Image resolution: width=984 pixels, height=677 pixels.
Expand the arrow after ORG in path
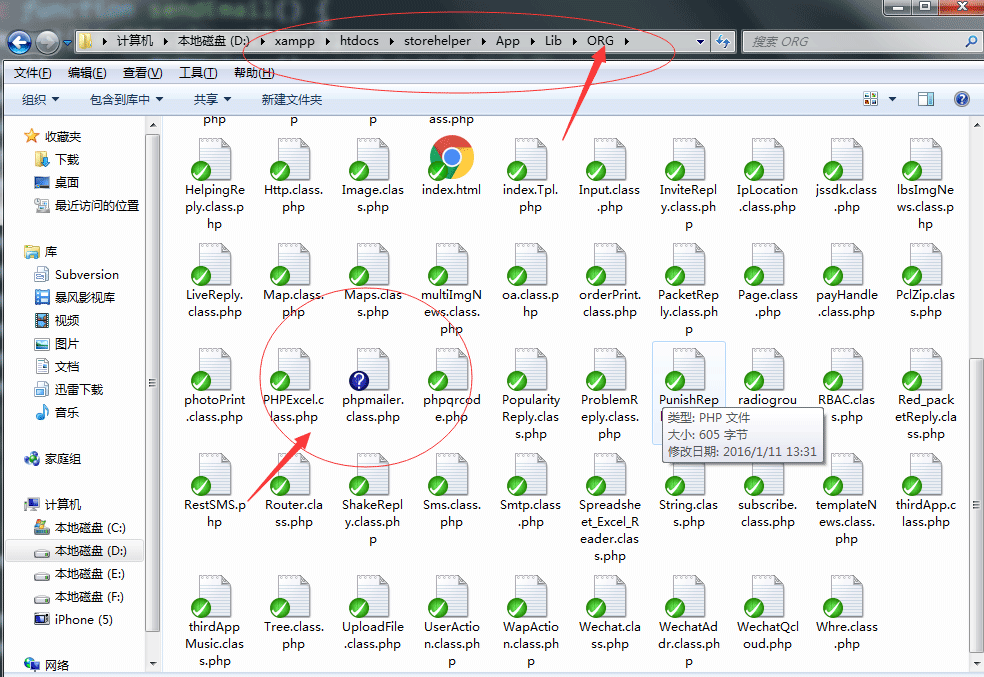pyautogui.click(x=626, y=41)
